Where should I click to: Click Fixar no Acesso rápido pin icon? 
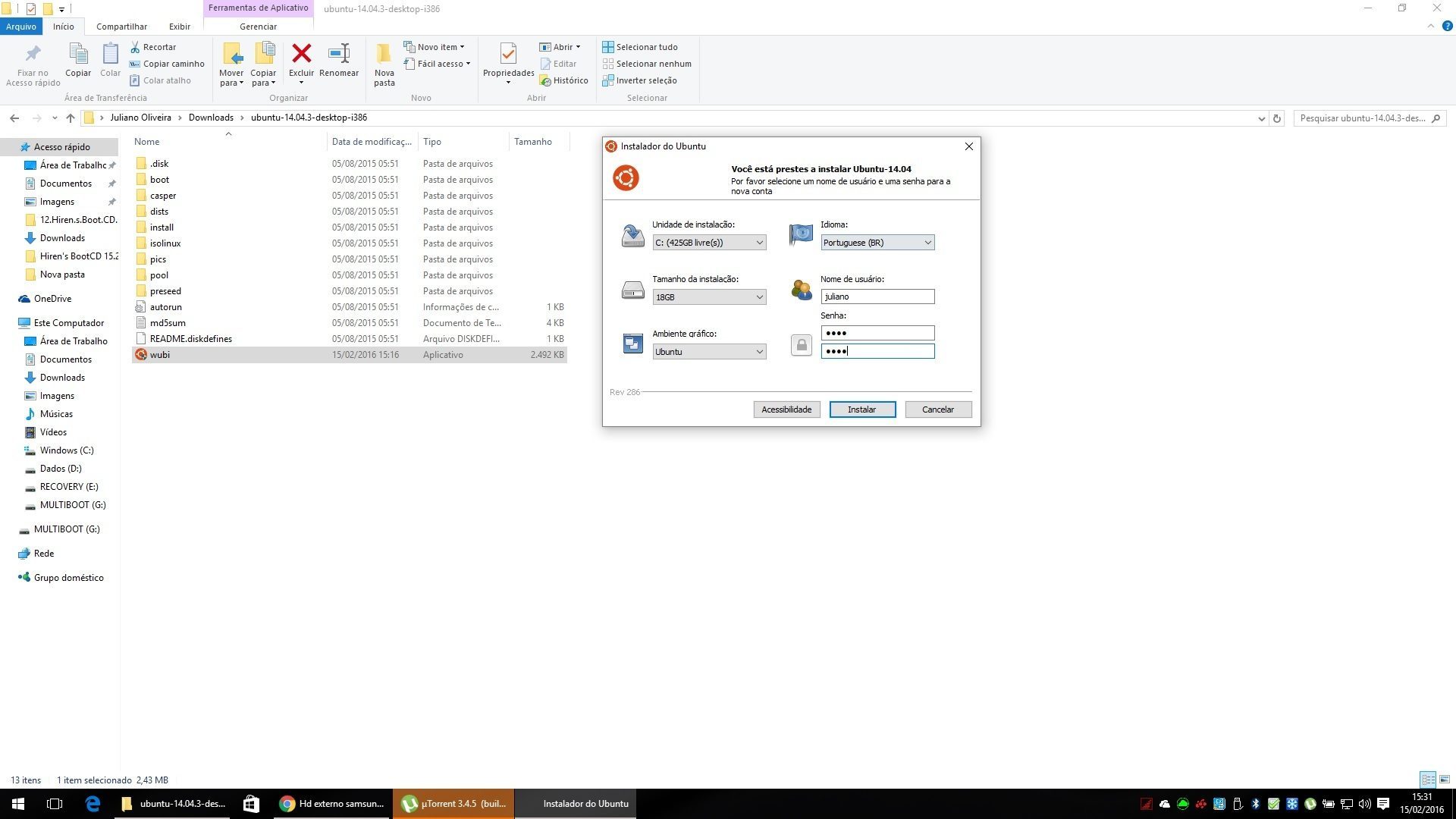33,54
